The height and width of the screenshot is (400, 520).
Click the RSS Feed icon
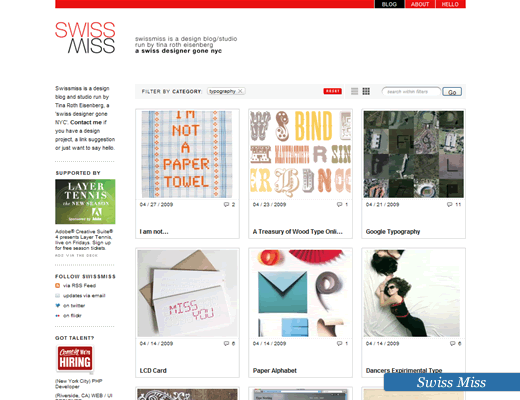click(x=57, y=286)
